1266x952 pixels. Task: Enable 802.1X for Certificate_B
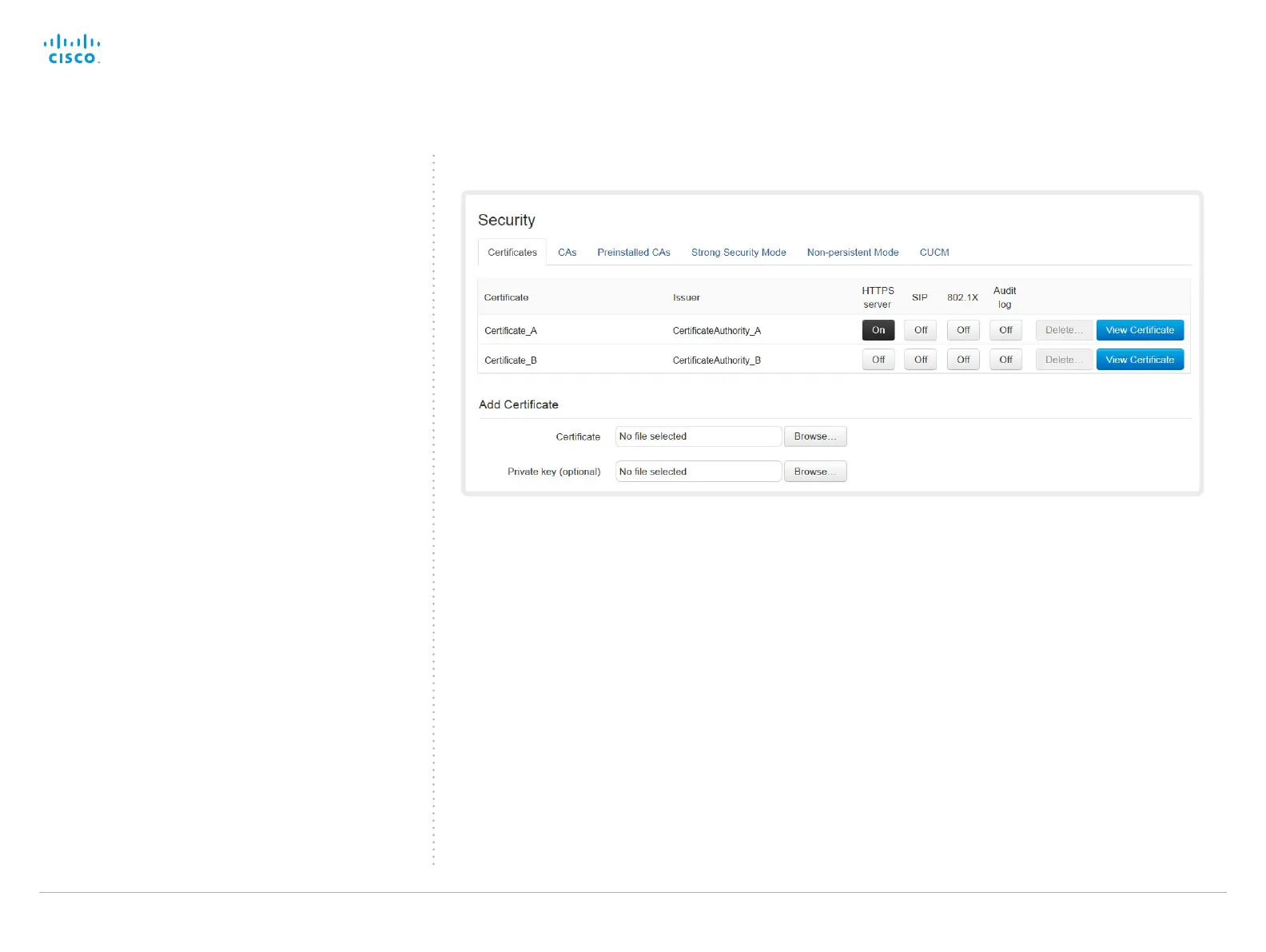963,360
